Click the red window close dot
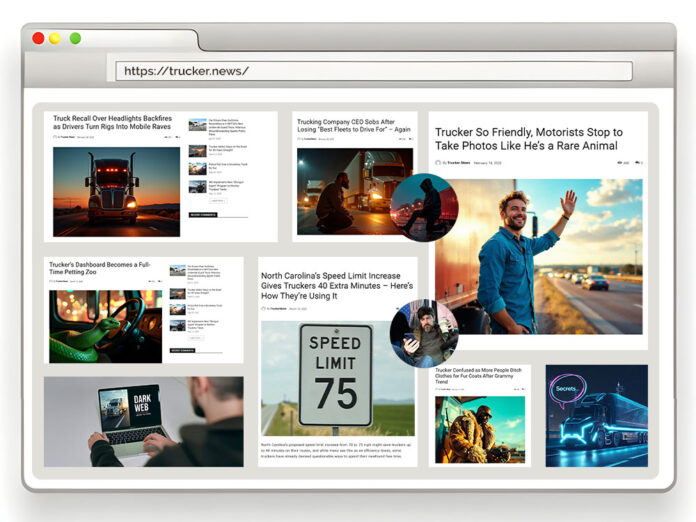The height and width of the screenshot is (522, 696). pyautogui.click(x=38, y=38)
